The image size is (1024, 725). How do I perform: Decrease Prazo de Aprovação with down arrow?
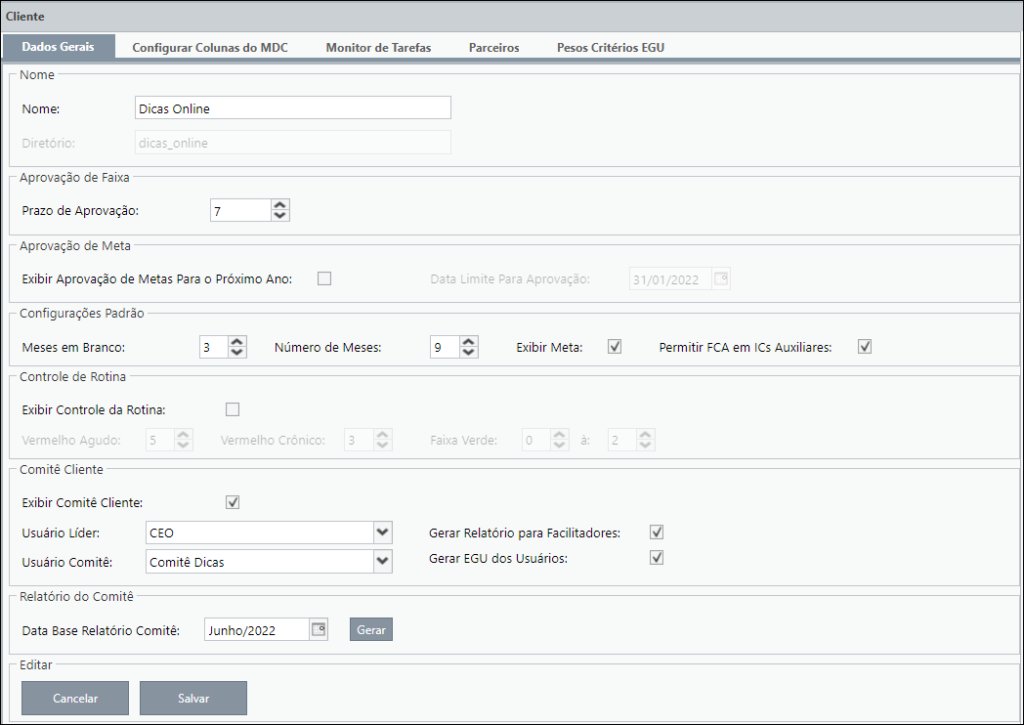280,216
